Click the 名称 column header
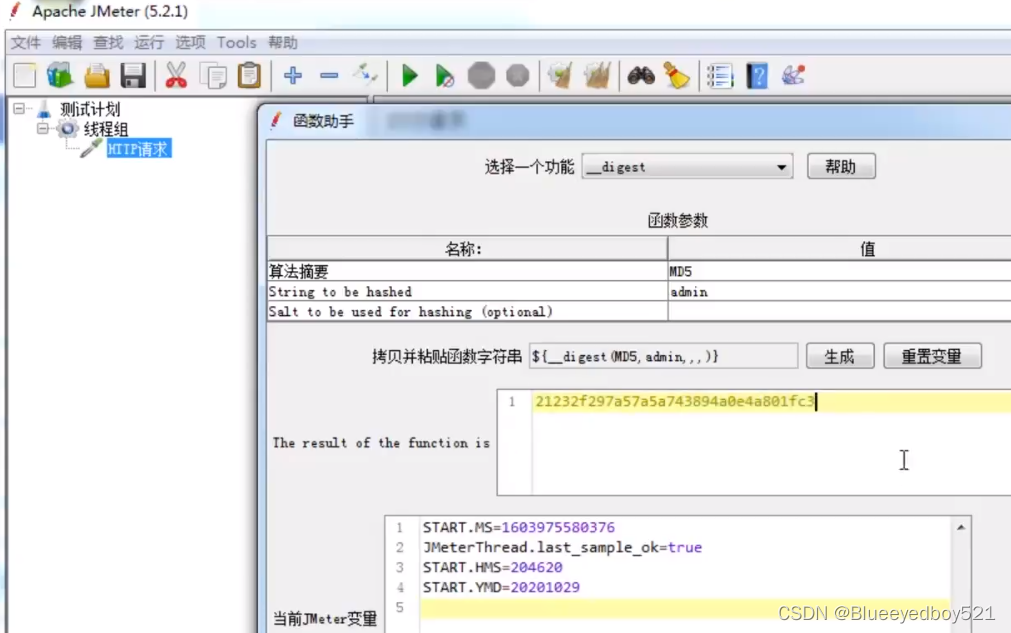 tap(467, 249)
